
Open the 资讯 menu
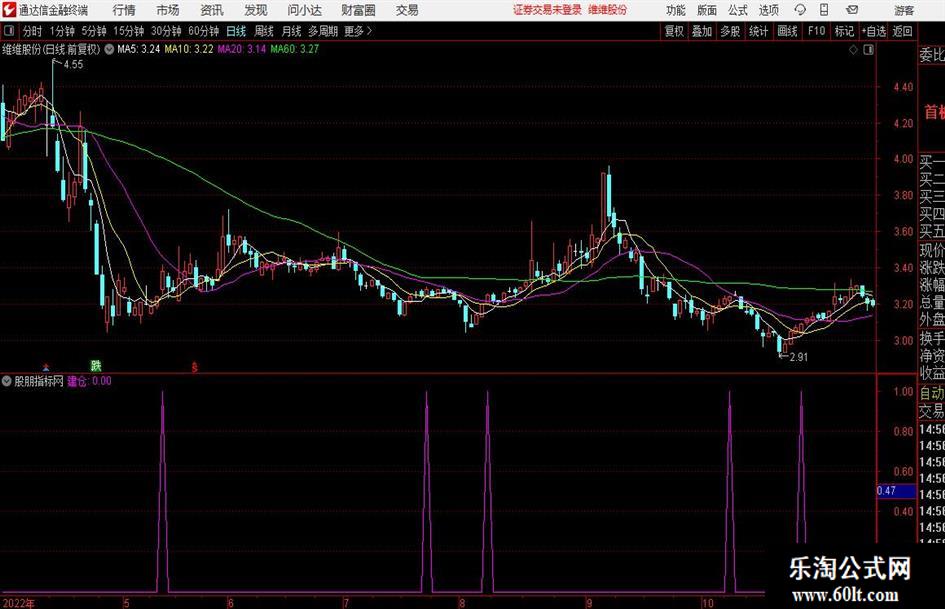pyautogui.click(x=212, y=10)
